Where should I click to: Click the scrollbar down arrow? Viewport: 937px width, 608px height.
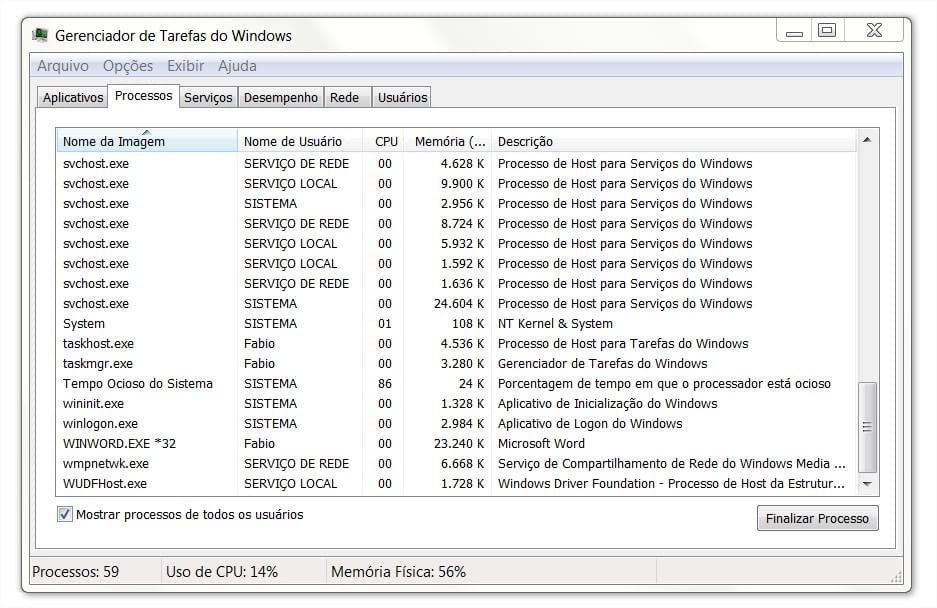(x=867, y=484)
